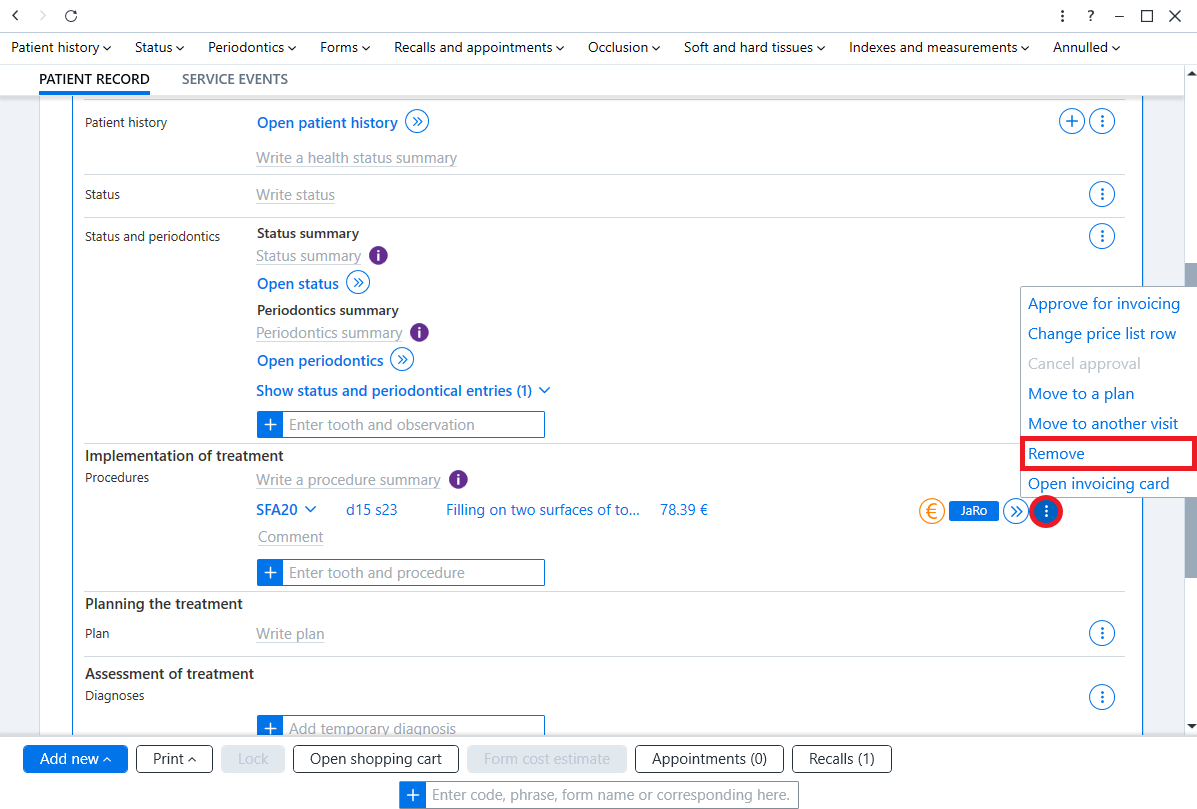Open three-dot menu in Patient history row
The height and width of the screenshot is (809, 1197).
[x=1102, y=121]
